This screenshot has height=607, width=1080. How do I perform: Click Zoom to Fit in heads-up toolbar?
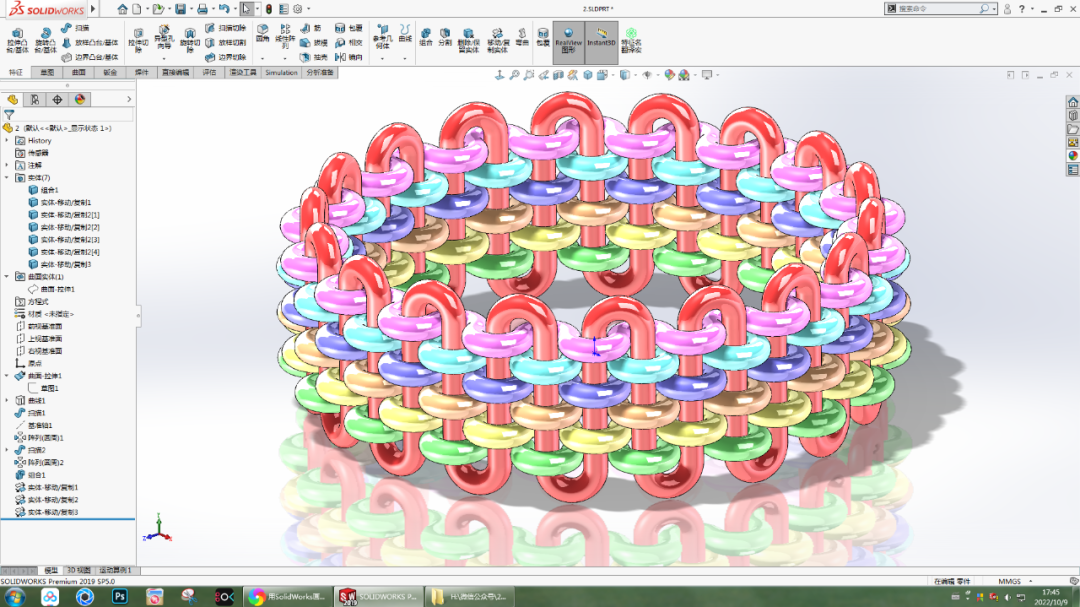514,74
